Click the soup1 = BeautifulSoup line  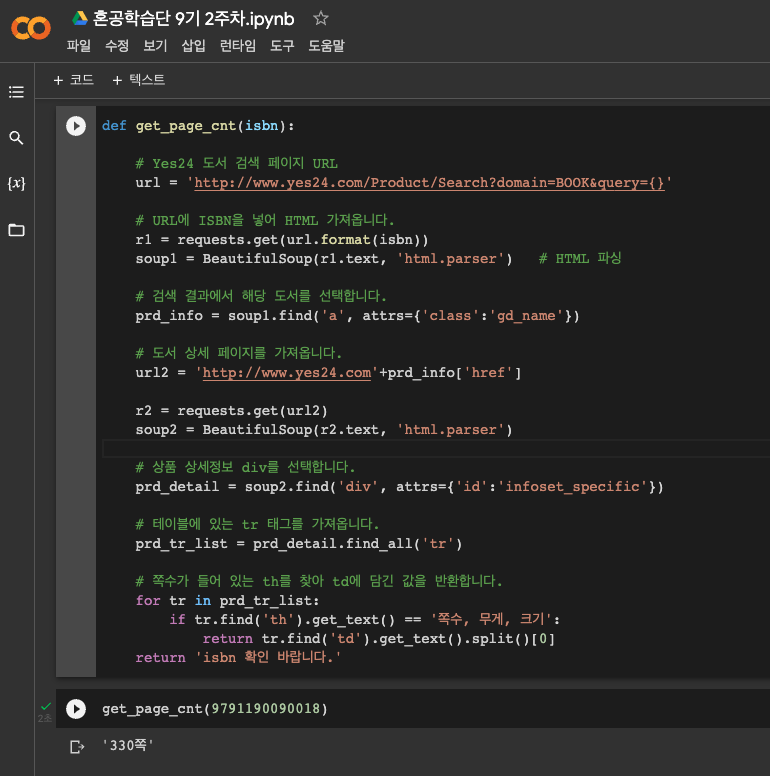pyautogui.click(x=324, y=258)
